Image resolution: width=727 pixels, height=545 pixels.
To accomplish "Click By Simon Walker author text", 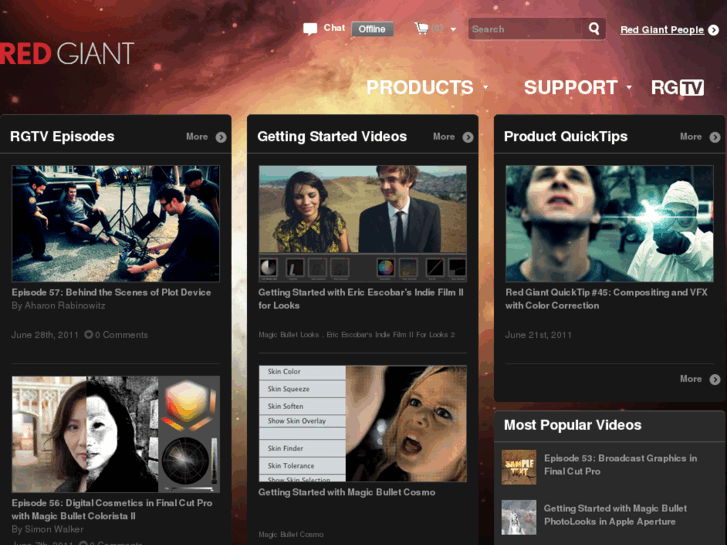I will [47, 529].
